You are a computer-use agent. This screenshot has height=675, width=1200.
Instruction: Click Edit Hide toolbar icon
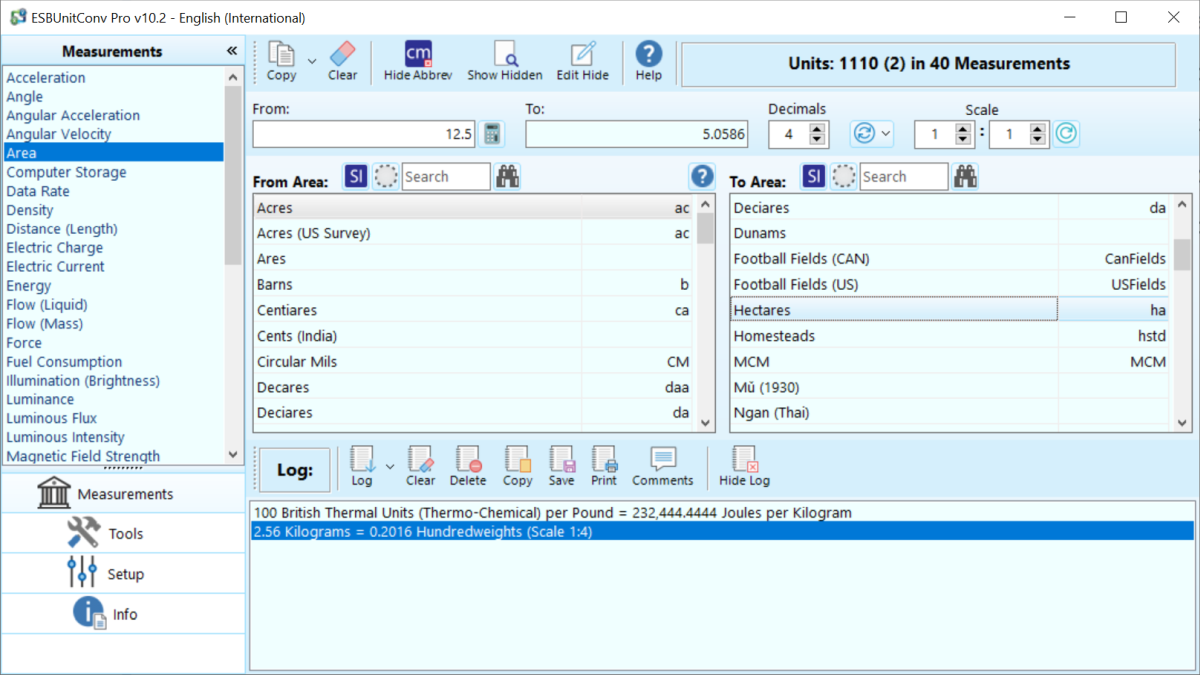[582, 62]
